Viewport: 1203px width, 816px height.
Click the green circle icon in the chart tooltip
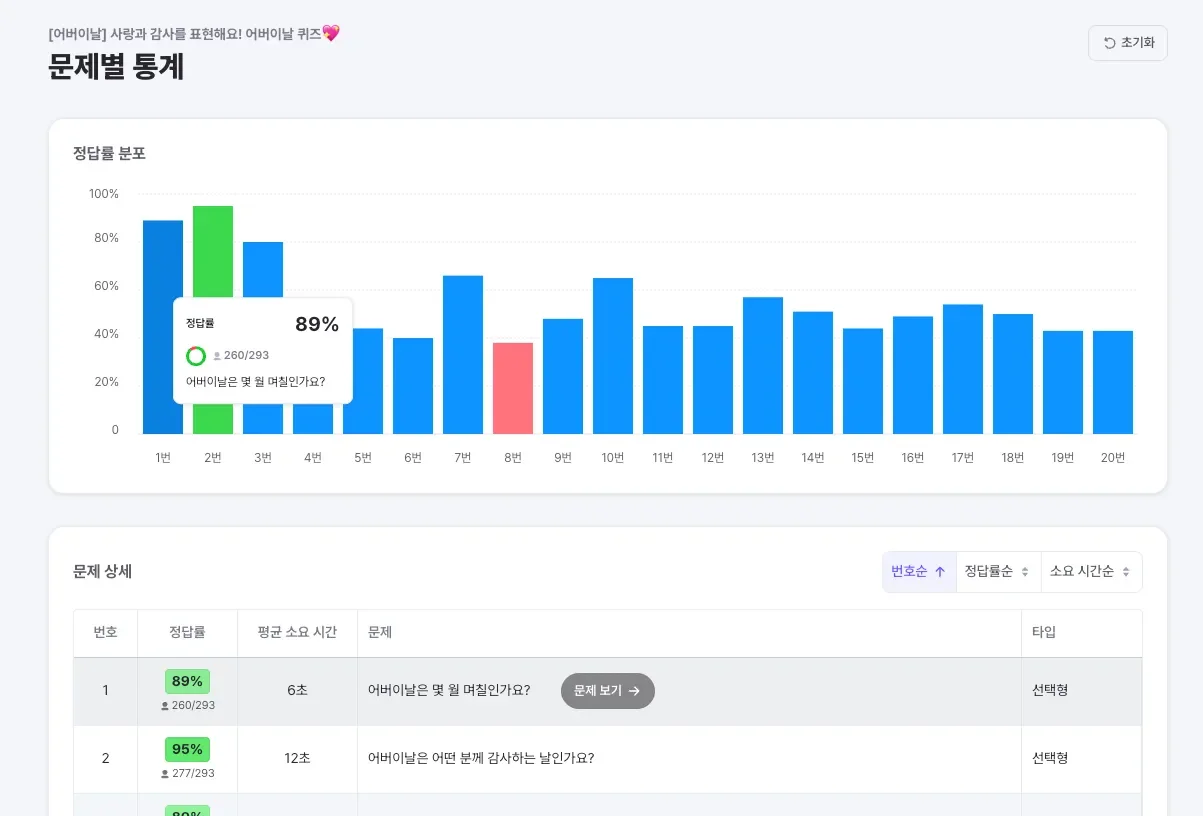pos(196,356)
